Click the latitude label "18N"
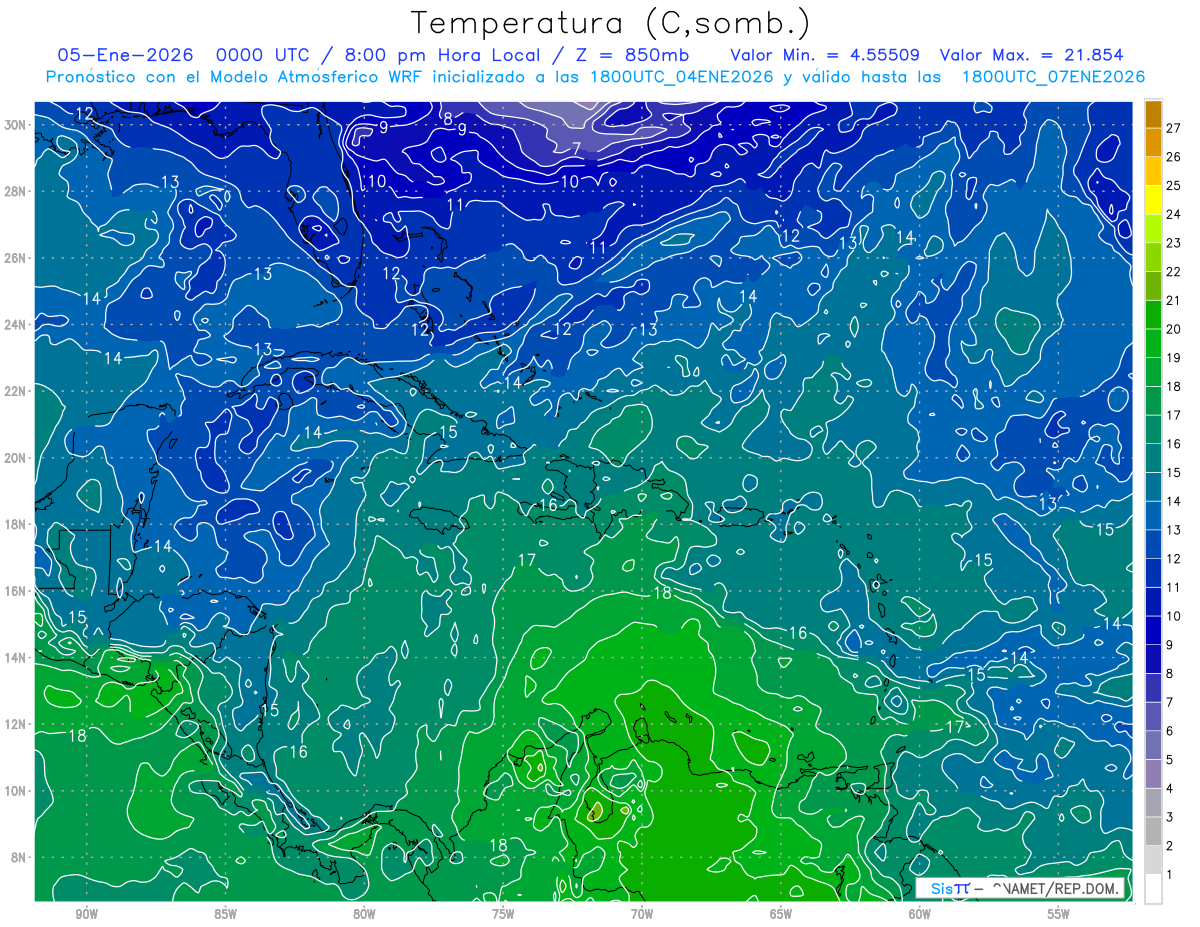 point(15,524)
